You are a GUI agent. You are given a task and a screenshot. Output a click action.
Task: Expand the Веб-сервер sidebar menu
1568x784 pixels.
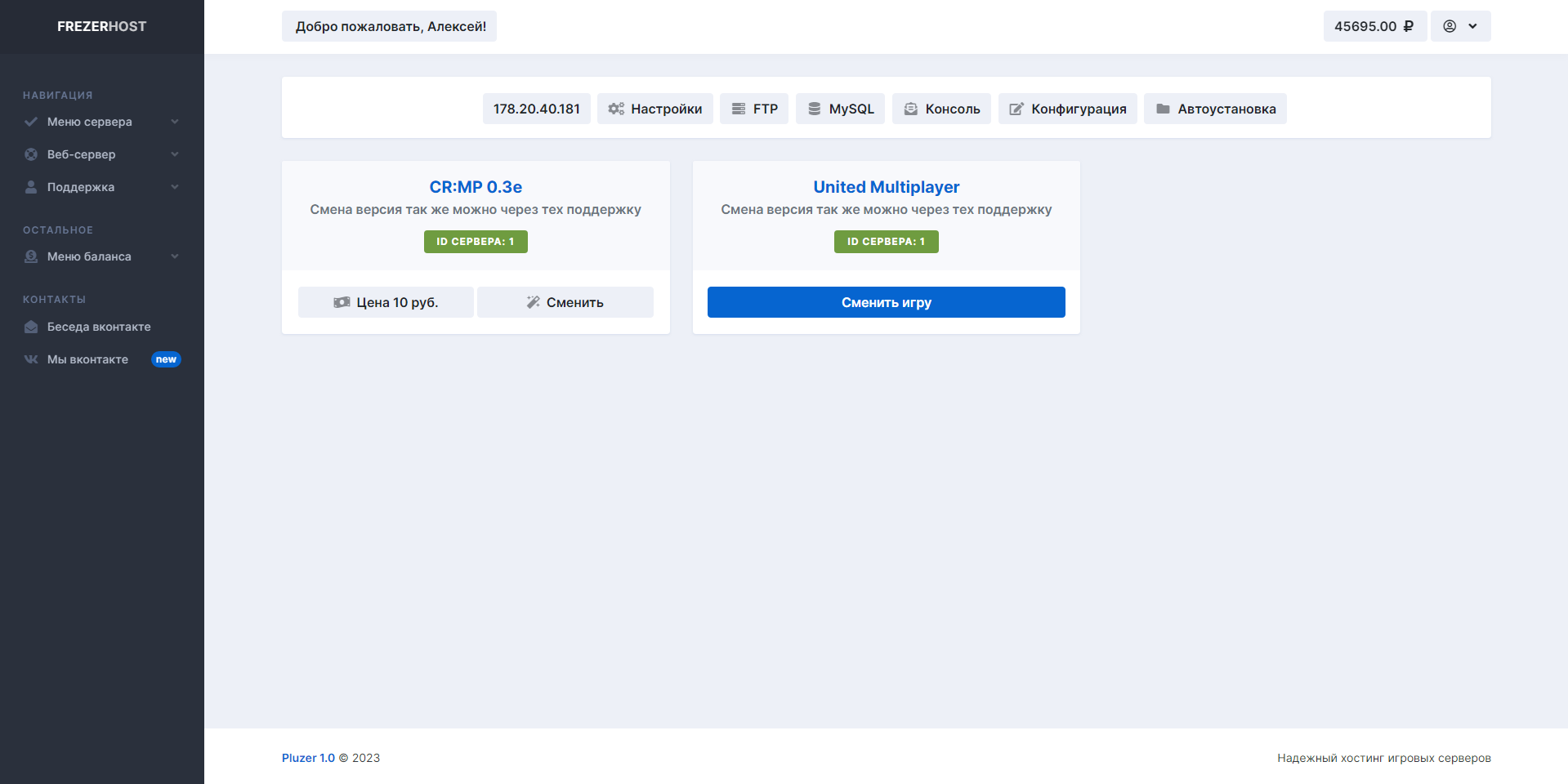click(101, 154)
